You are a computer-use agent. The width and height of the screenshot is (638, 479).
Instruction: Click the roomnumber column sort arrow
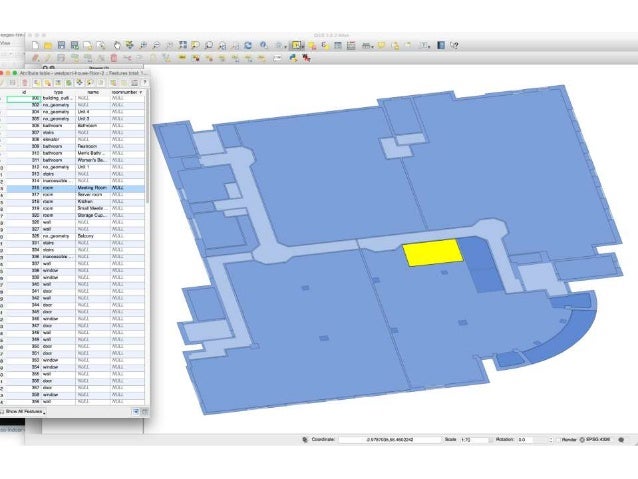click(141, 92)
